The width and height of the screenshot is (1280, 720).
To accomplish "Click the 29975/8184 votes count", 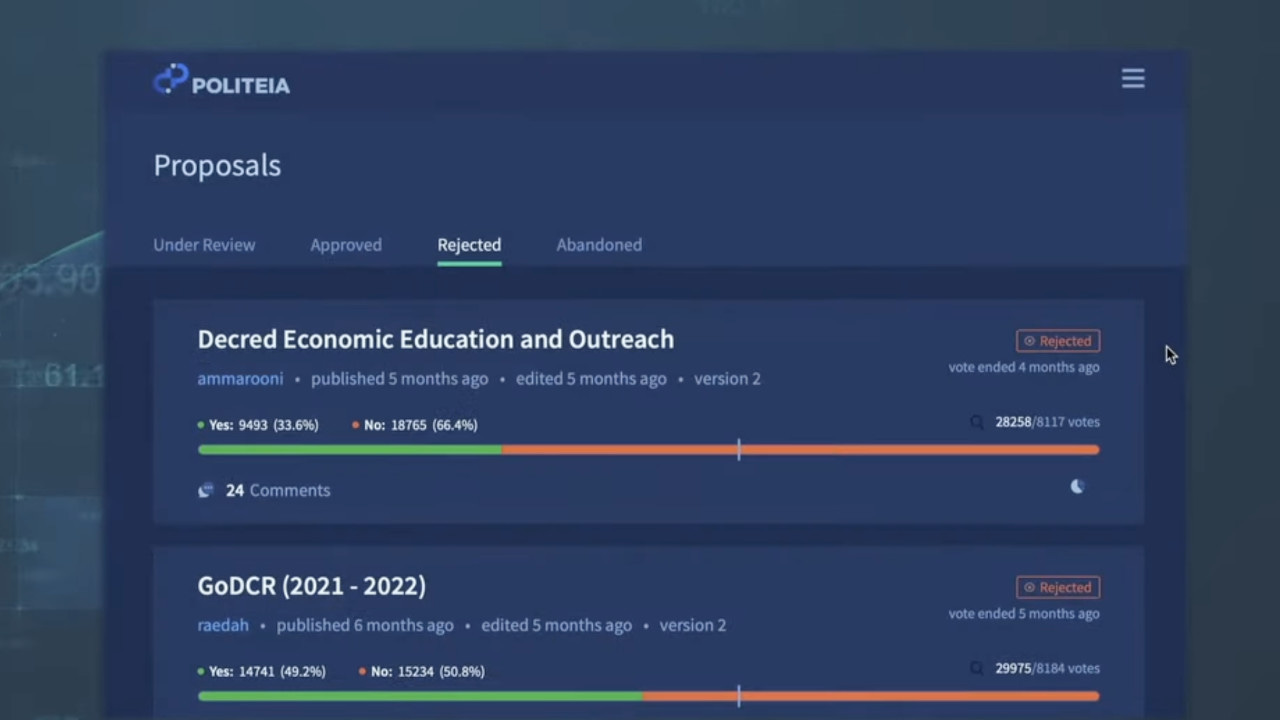I will coord(1047,668).
